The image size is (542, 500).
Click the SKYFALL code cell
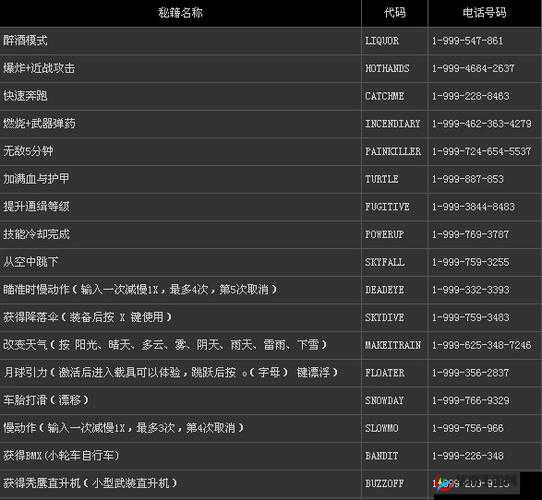click(385, 262)
